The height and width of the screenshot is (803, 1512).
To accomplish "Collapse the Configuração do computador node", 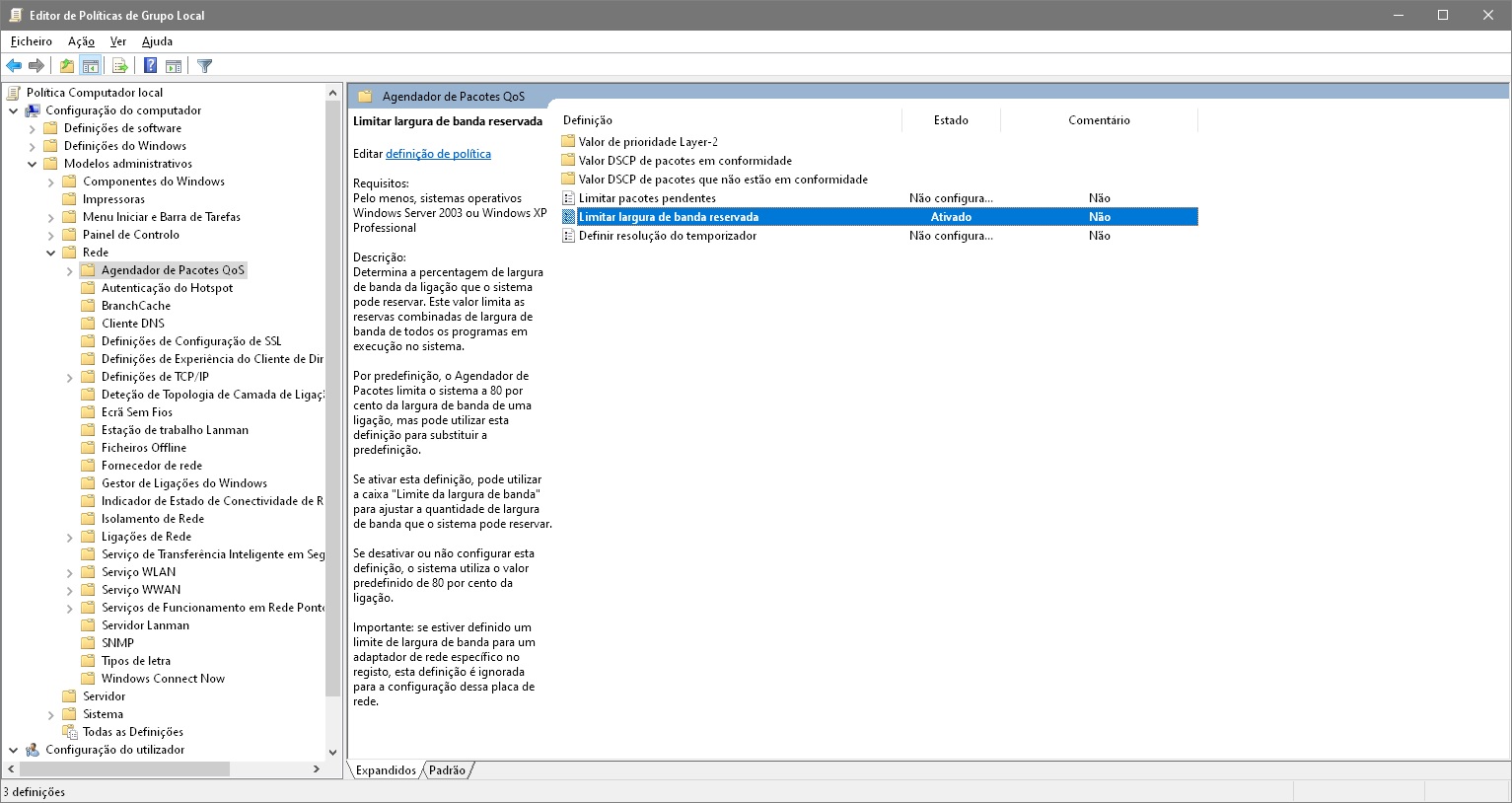I will [x=13, y=110].
